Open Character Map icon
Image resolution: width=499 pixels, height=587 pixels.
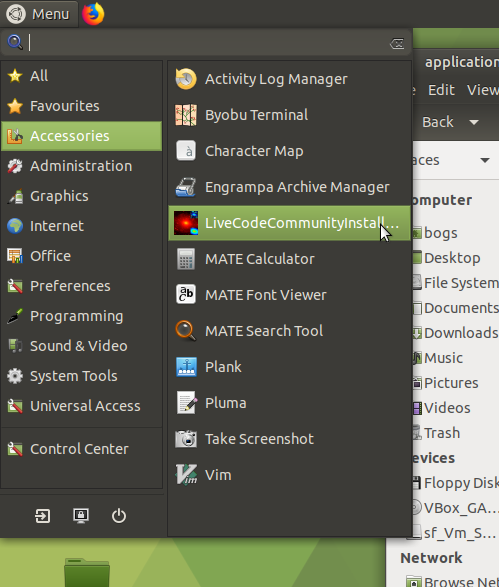pos(186,151)
